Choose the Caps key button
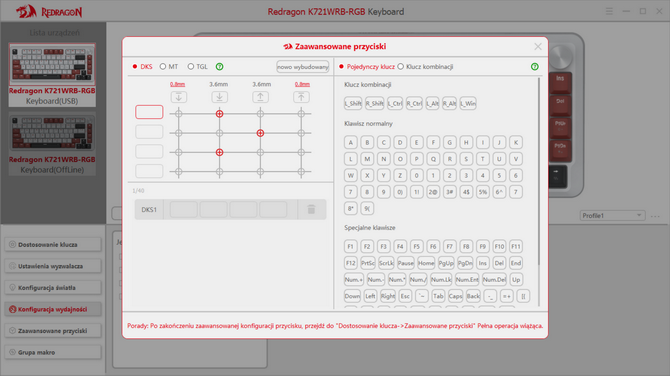The height and width of the screenshot is (376, 670). [455, 296]
